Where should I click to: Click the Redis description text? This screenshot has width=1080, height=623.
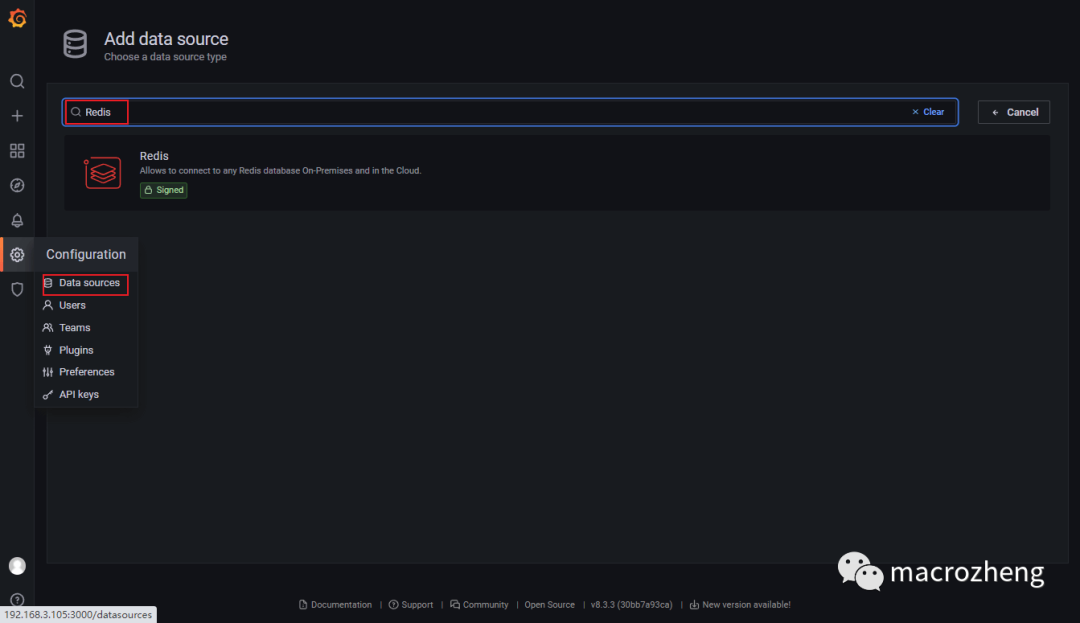280,171
